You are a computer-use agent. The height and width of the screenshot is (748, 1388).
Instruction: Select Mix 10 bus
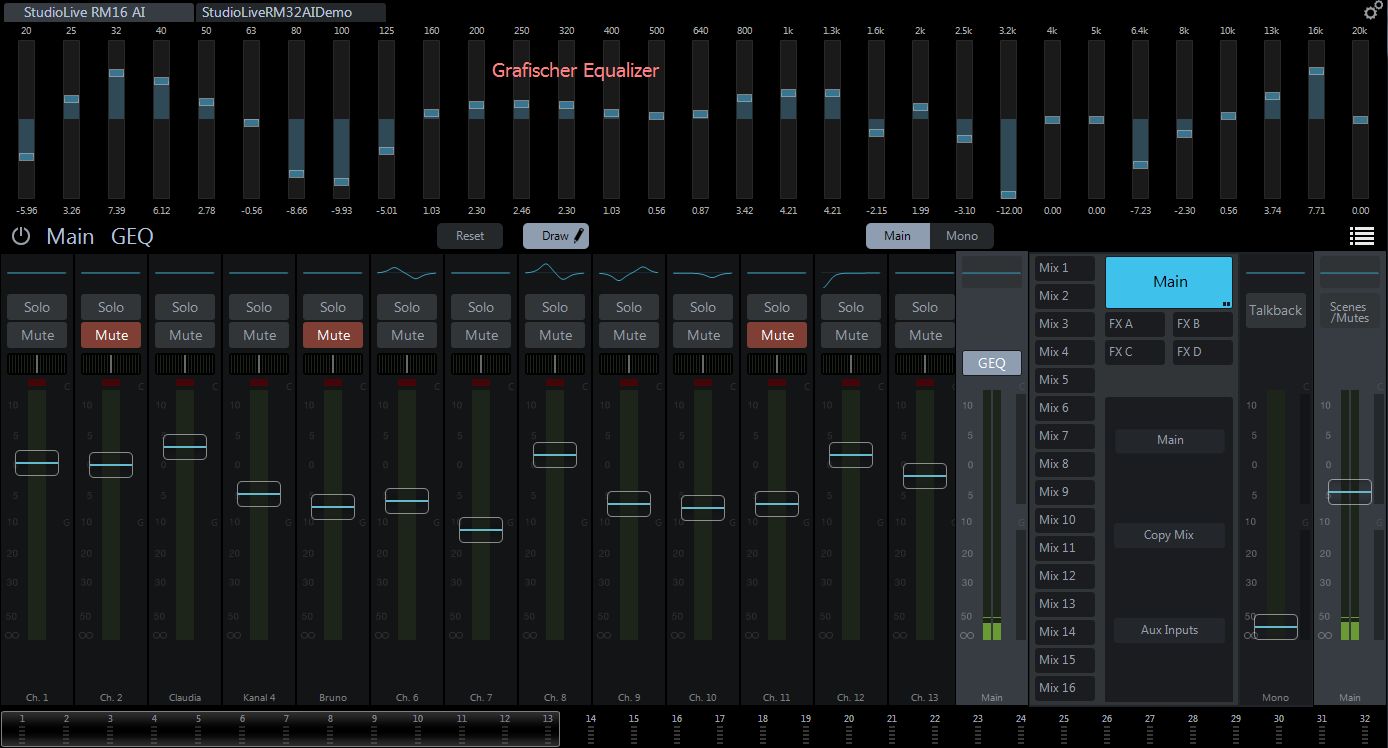pos(1065,520)
